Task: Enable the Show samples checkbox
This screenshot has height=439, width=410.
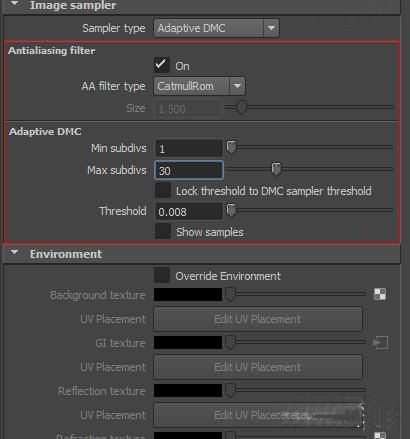Action: 163,231
